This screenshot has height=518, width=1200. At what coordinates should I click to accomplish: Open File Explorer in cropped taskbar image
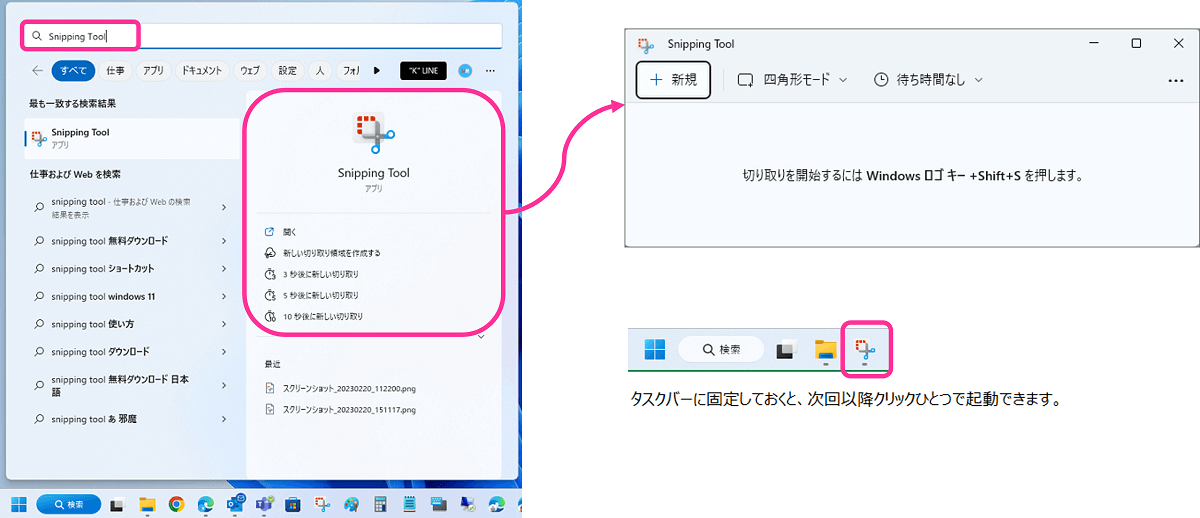[x=825, y=350]
